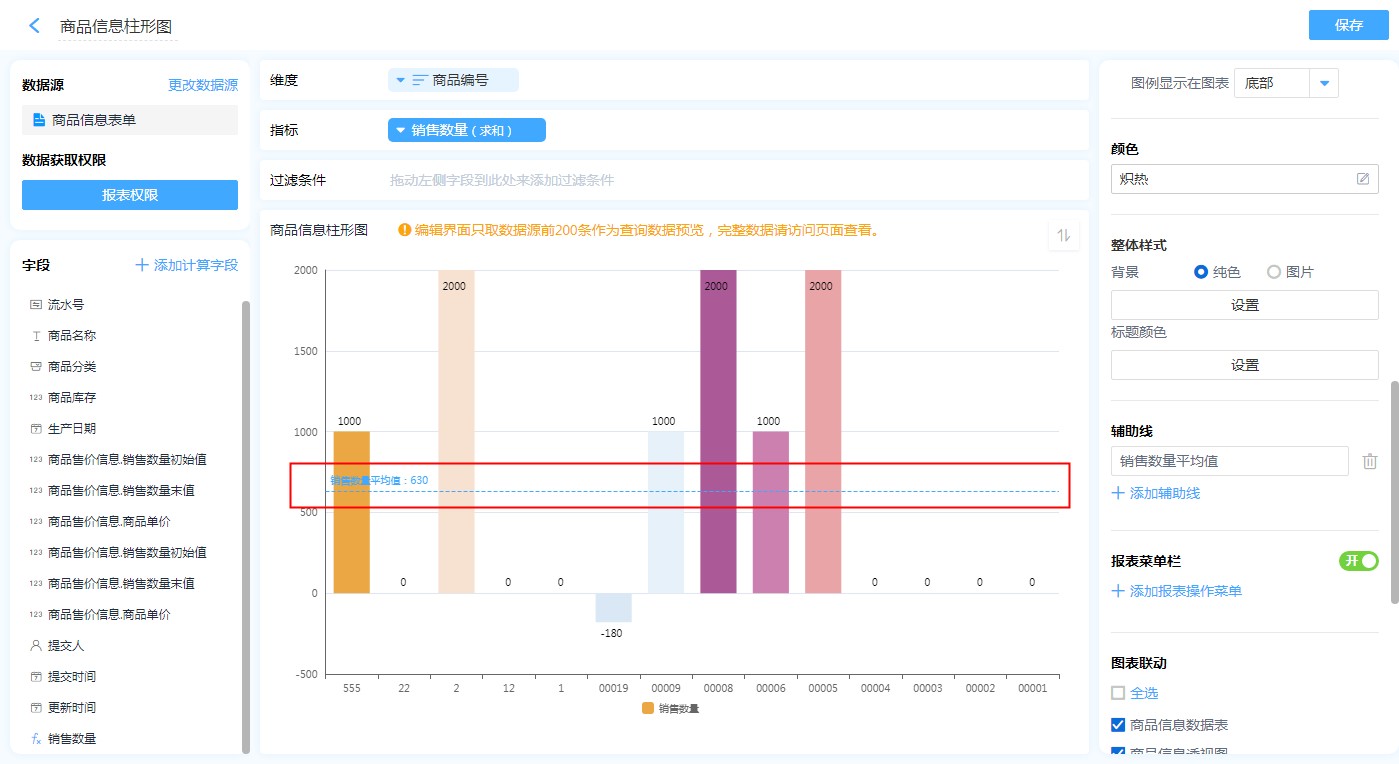1399x764 pixels.
Task: Click the 更改数据源 link
Action: [x=203, y=85]
